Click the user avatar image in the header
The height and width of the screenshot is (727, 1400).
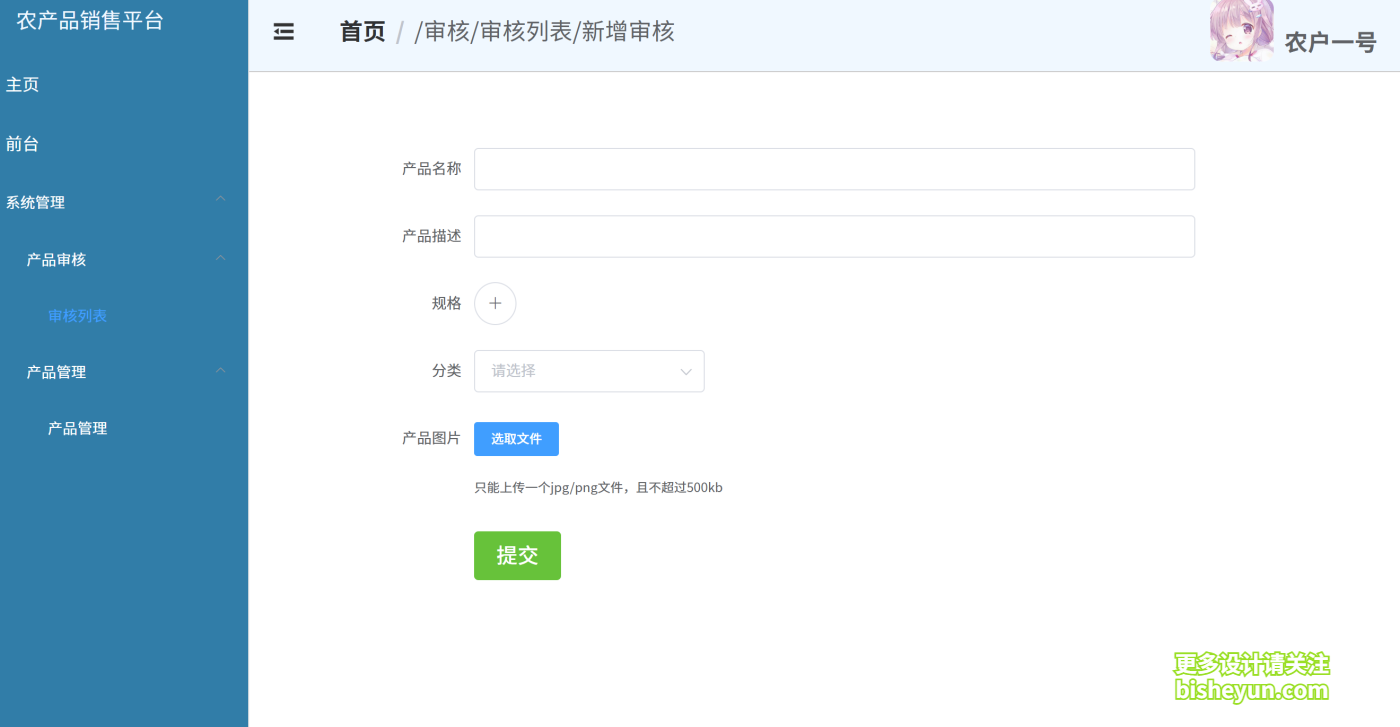point(1241,31)
